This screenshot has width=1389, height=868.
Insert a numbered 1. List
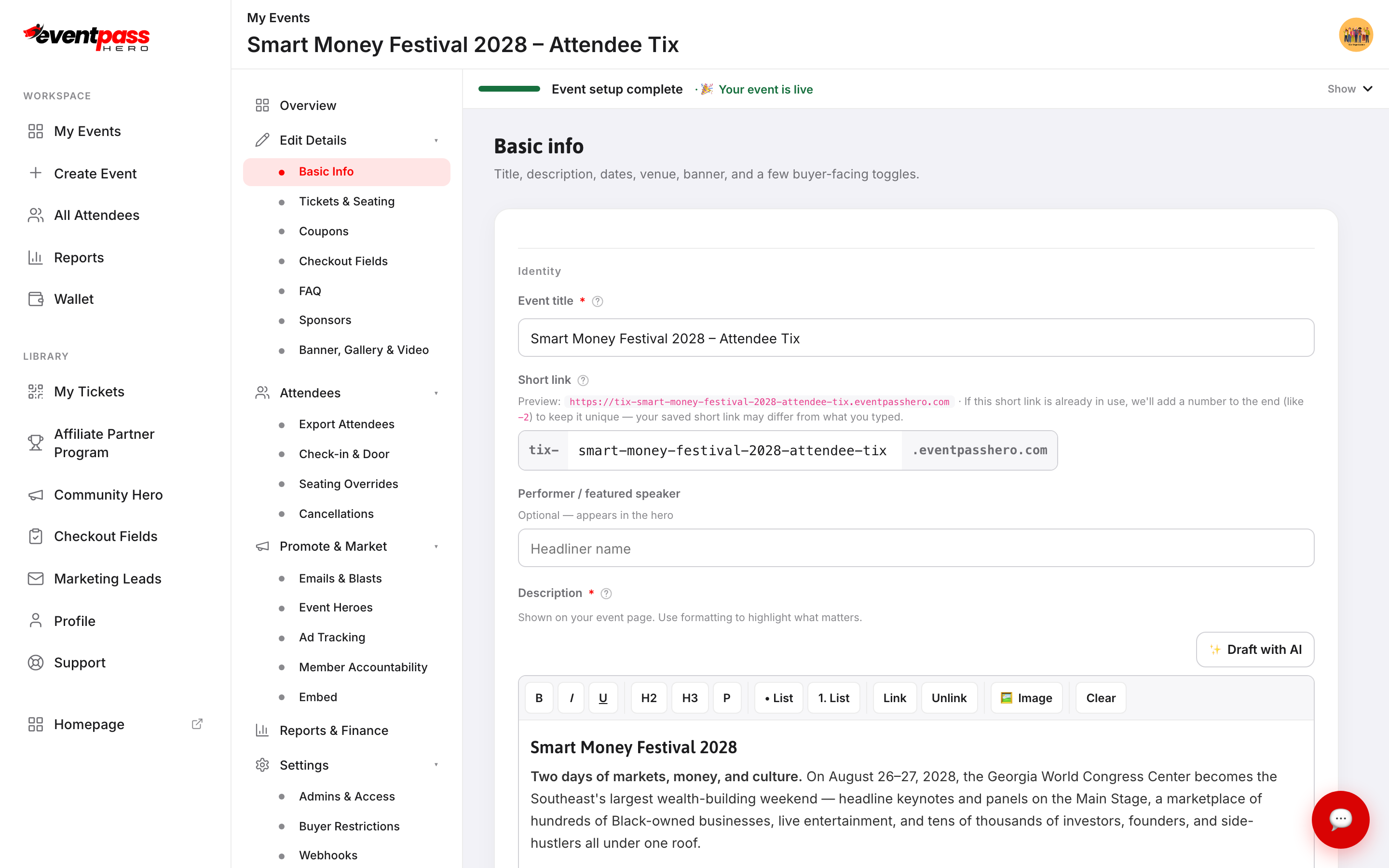pyautogui.click(x=833, y=698)
